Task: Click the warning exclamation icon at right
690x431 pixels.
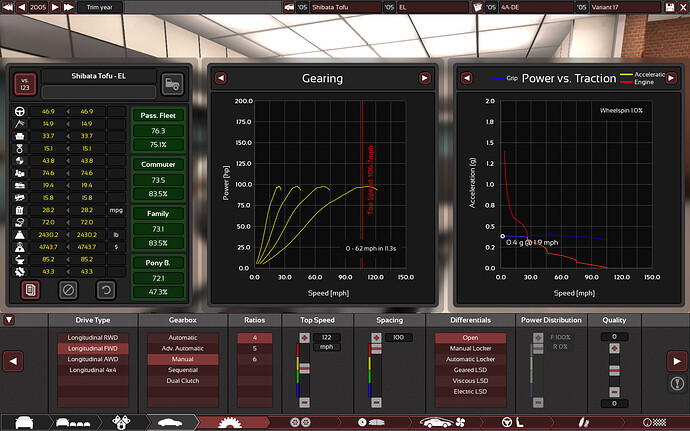Action: point(676,384)
